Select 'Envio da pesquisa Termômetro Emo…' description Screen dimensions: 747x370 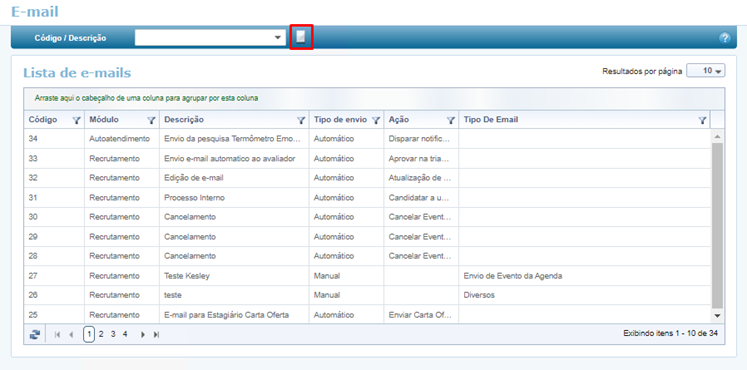click(x=232, y=139)
